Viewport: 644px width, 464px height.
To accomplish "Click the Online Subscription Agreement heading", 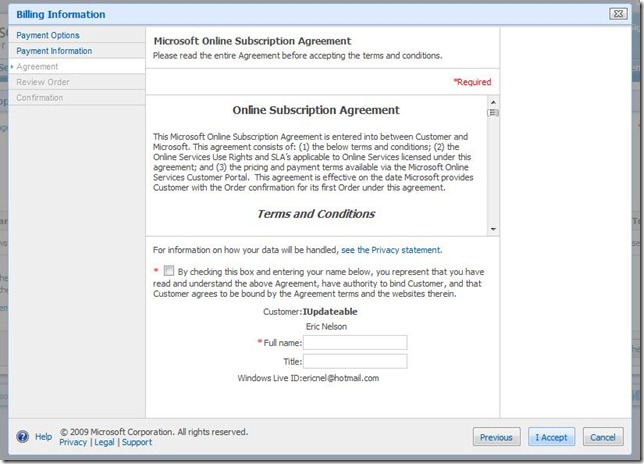I will pyautogui.click(x=316, y=110).
